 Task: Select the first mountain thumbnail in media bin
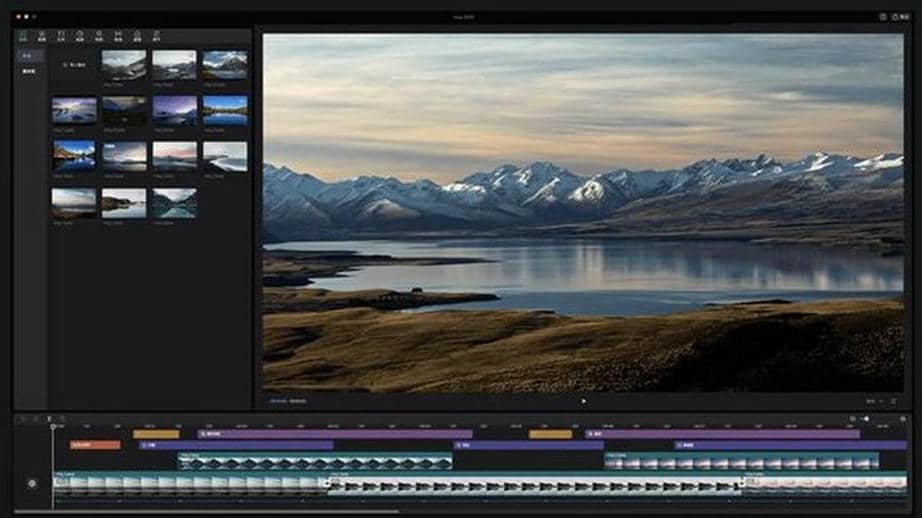coord(124,65)
